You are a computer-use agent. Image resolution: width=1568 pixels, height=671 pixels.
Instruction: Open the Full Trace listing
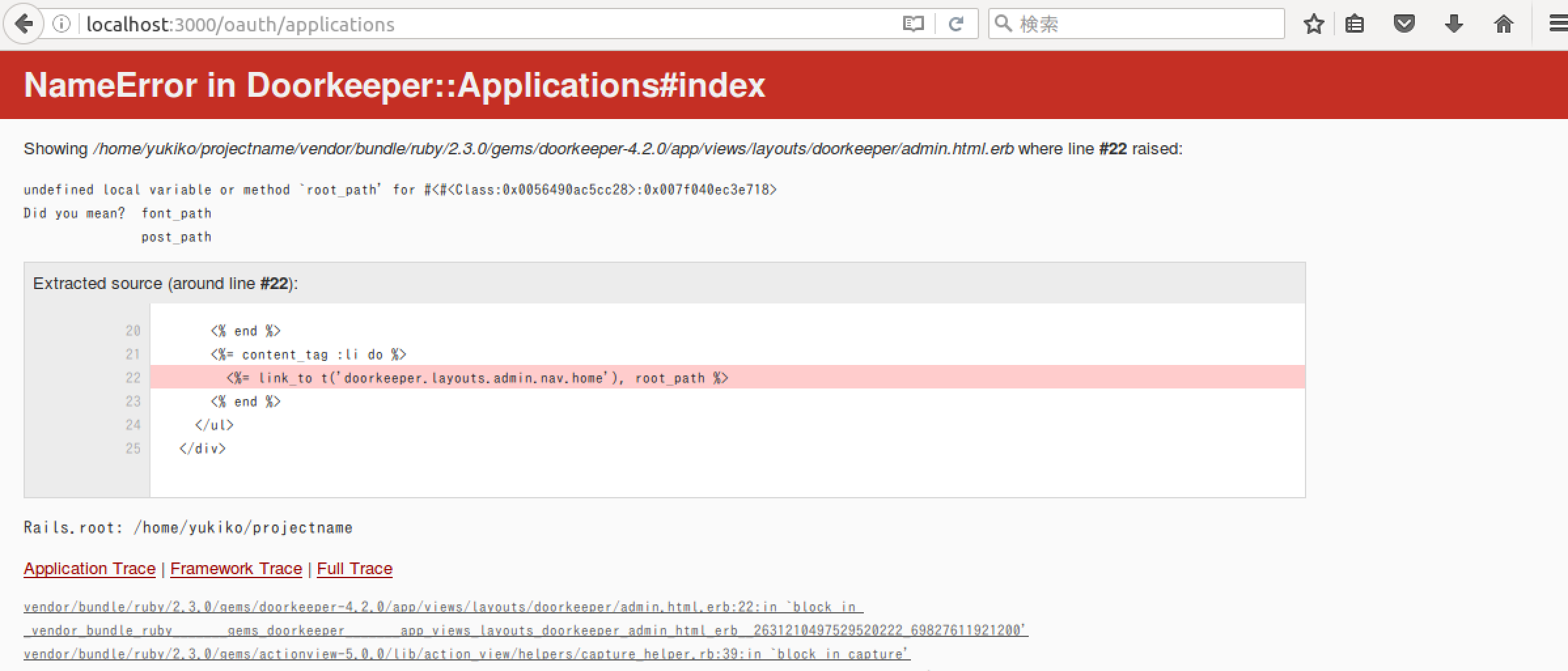click(x=354, y=568)
